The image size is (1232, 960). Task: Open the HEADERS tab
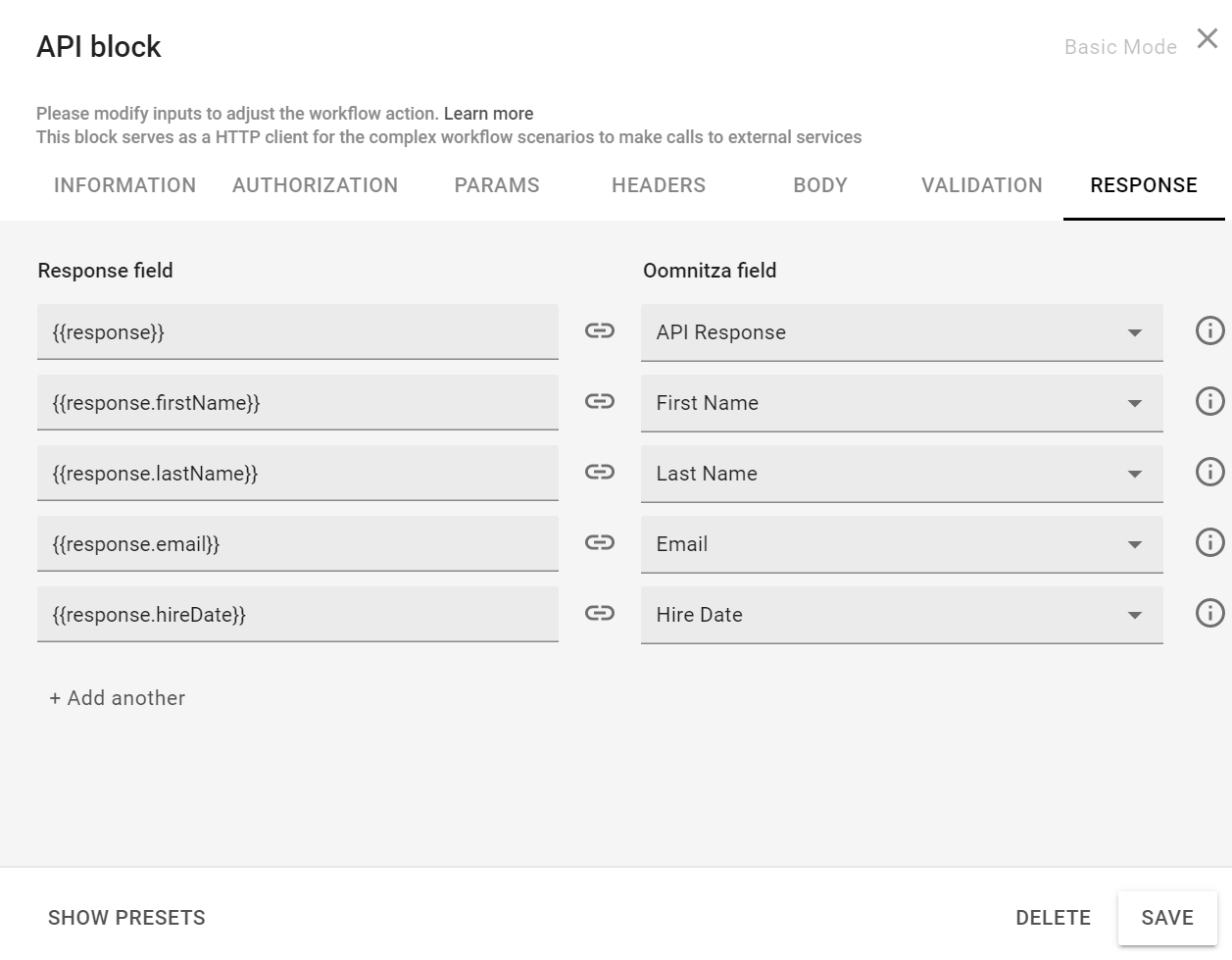coord(659,185)
